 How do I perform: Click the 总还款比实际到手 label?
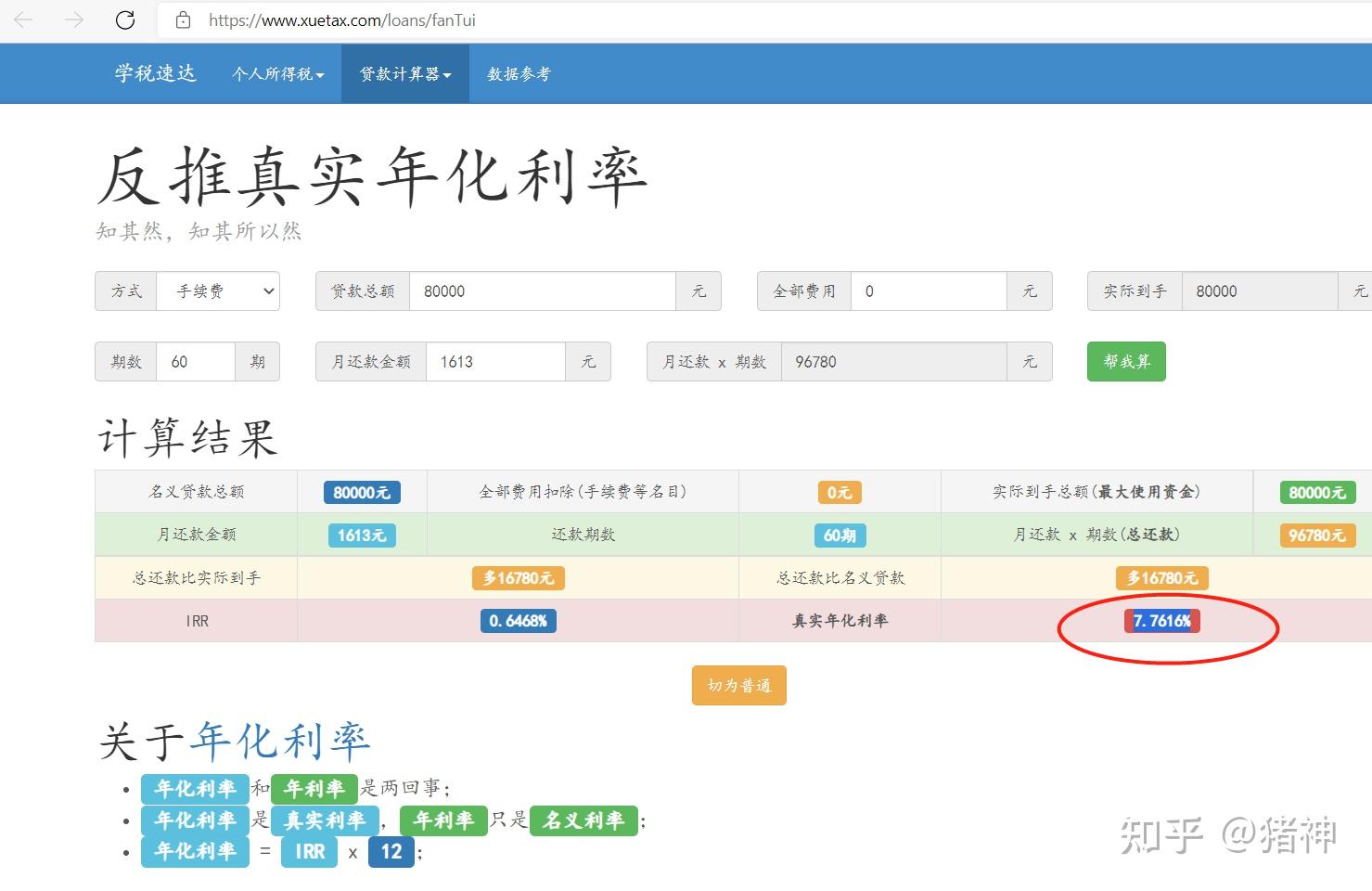(197, 578)
